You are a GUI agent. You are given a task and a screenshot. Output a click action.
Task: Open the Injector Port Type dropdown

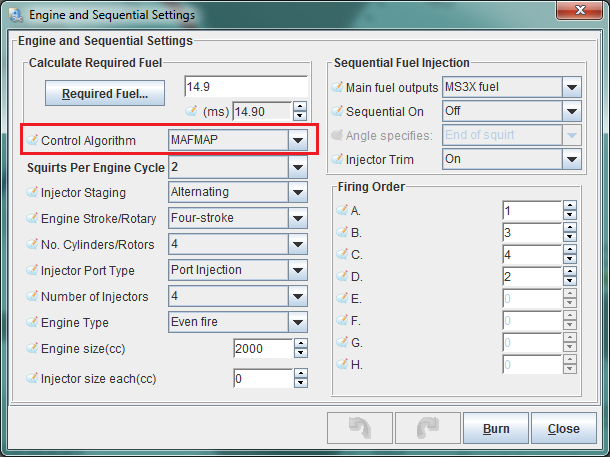click(x=297, y=270)
